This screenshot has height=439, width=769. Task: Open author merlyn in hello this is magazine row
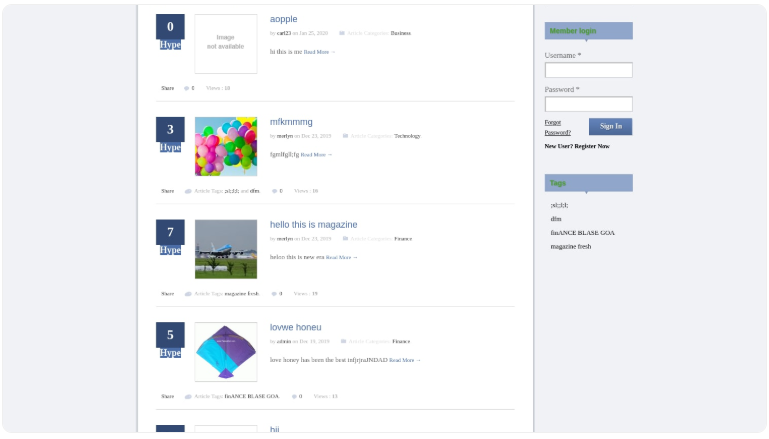pyautogui.click(x=285, y=239)
